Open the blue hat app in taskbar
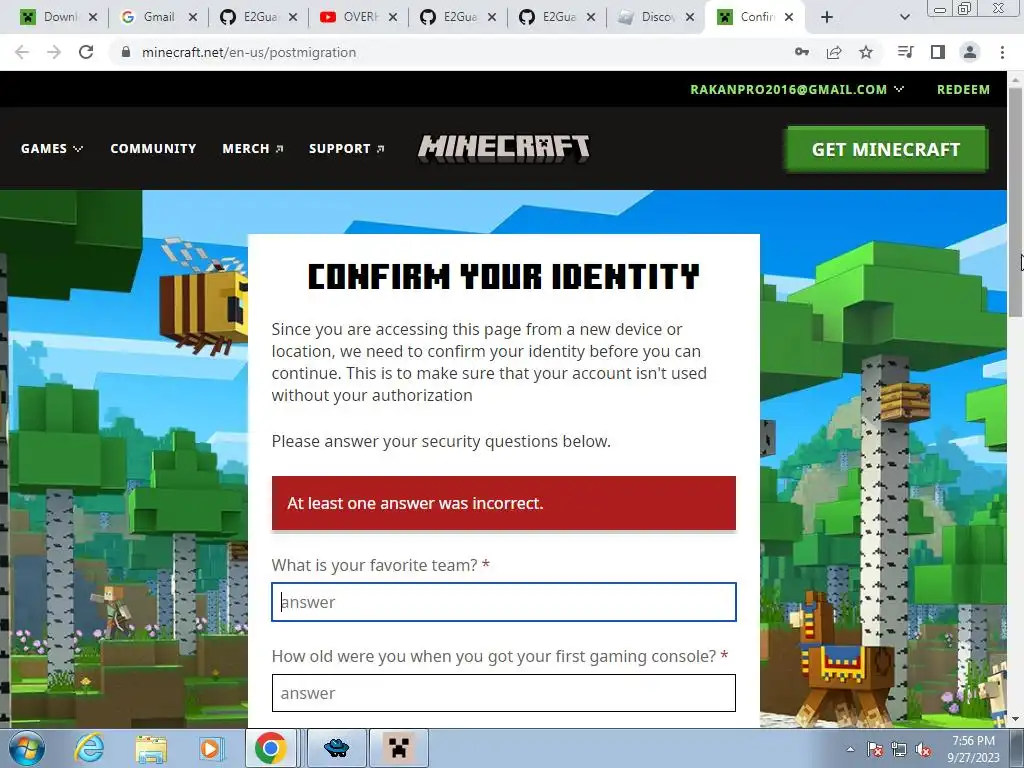 (x=336, y=748)
